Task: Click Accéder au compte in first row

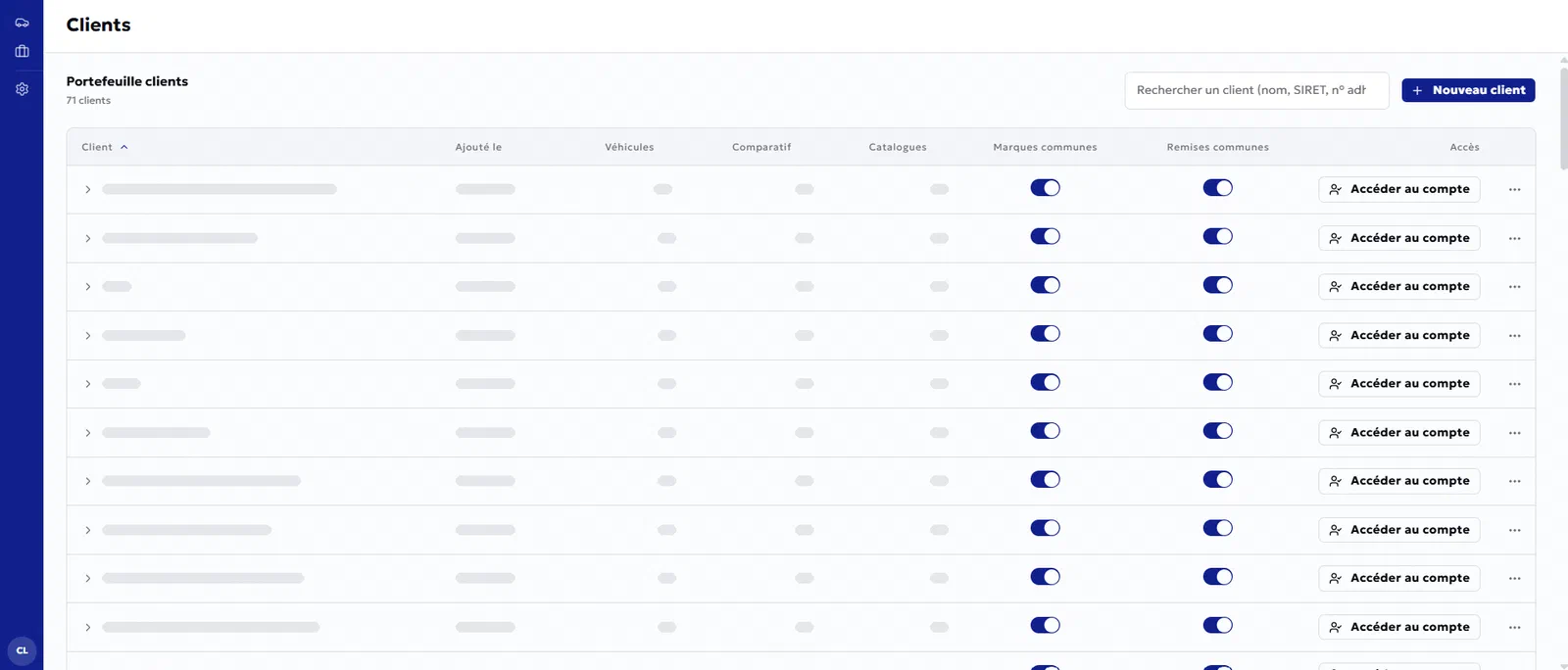Action: (1398, 189)
